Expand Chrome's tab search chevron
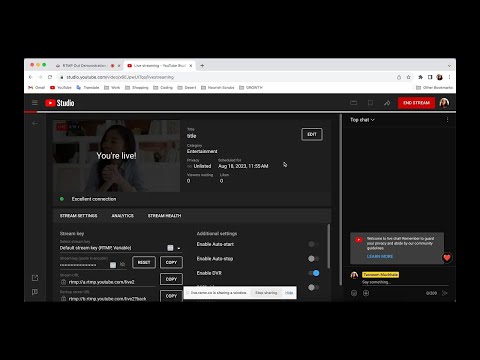 pyautogui.click(x=449, y=66)
